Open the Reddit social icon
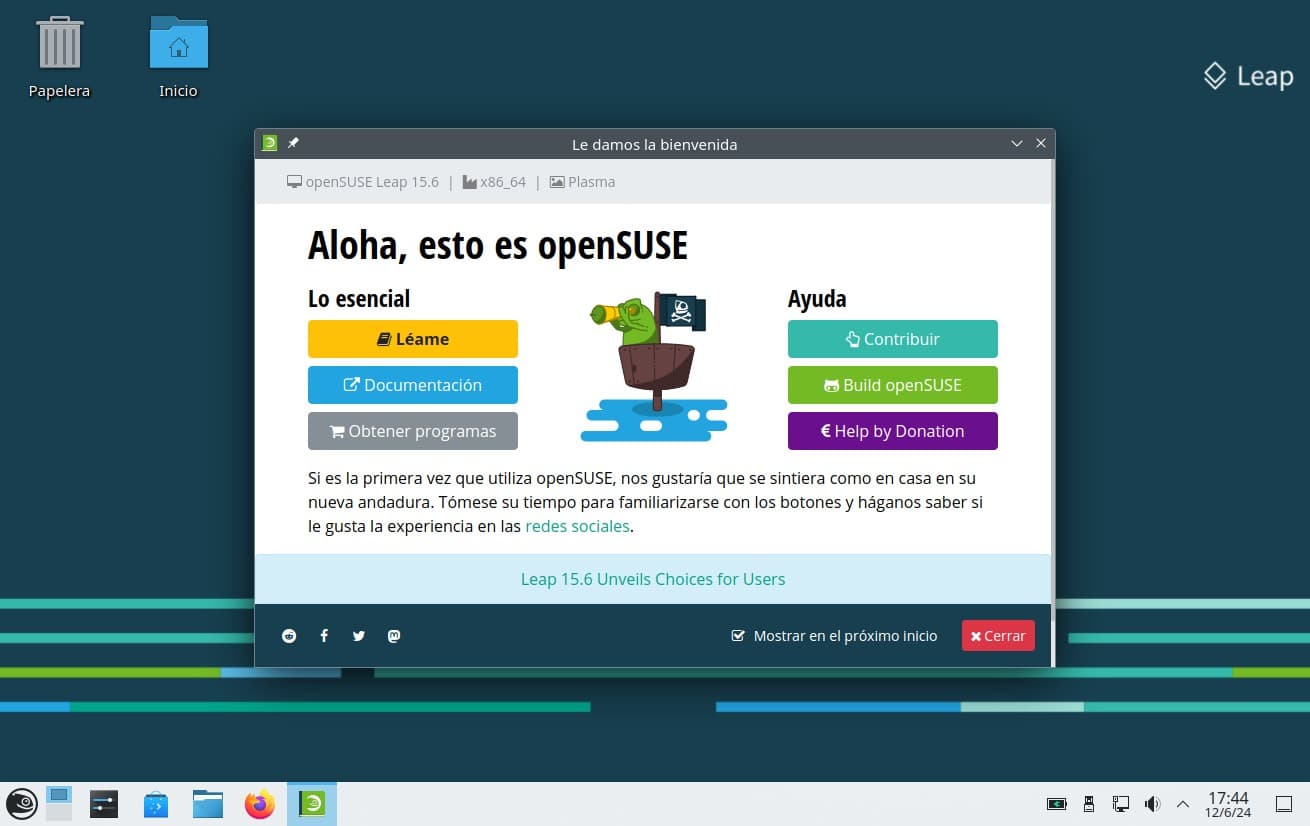Screen dimensions: 1310x826 [x=289, y=636]
